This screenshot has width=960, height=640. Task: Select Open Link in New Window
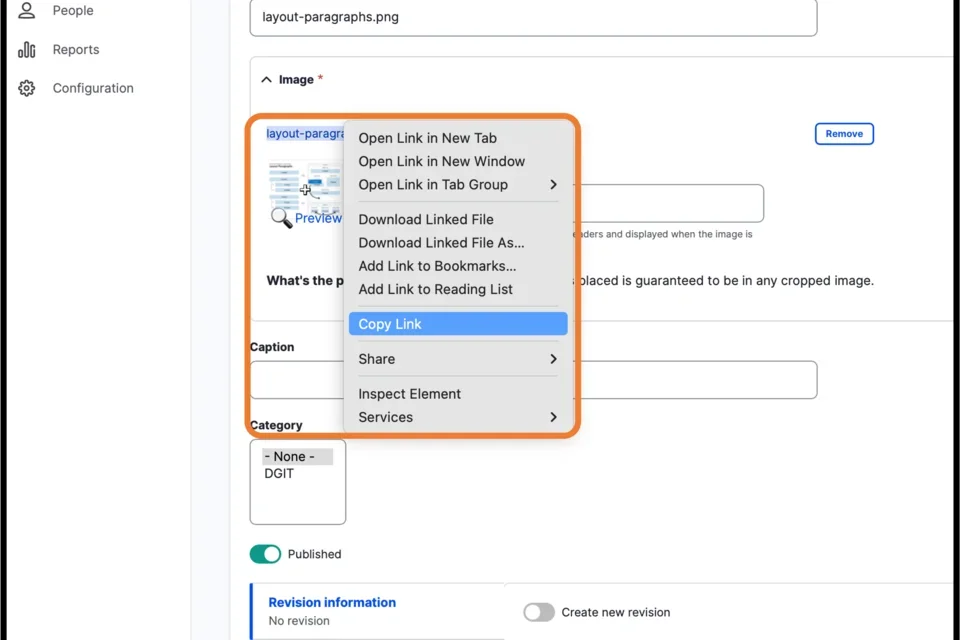click(441, 161)
